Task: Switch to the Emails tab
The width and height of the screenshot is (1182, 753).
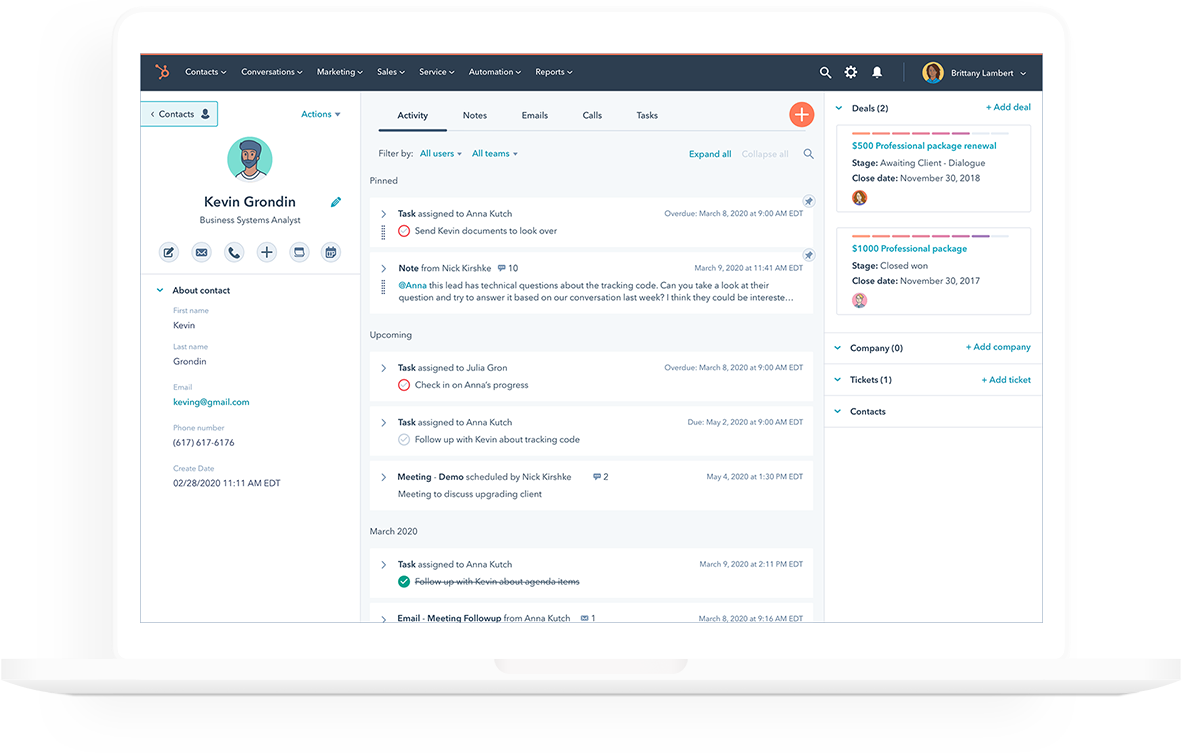Action: coord(535,115)
